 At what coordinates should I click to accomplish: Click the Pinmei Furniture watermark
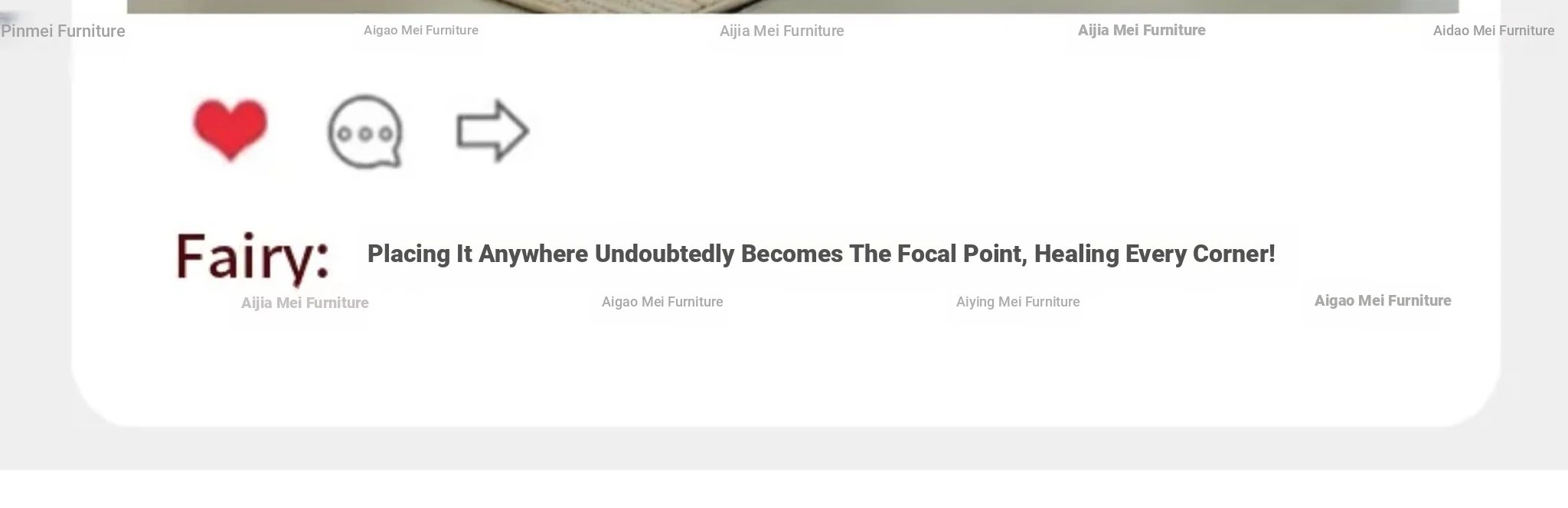63,31
